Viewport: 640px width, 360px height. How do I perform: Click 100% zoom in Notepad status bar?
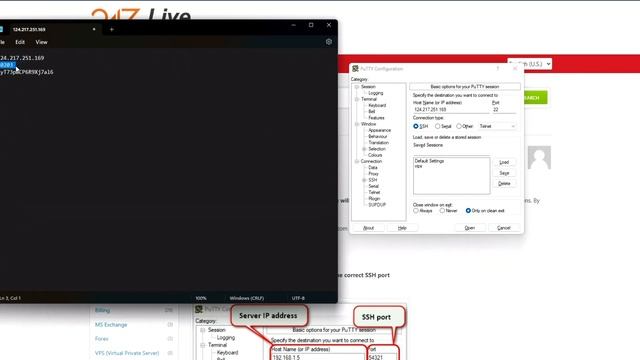click(x=201, y=298)
